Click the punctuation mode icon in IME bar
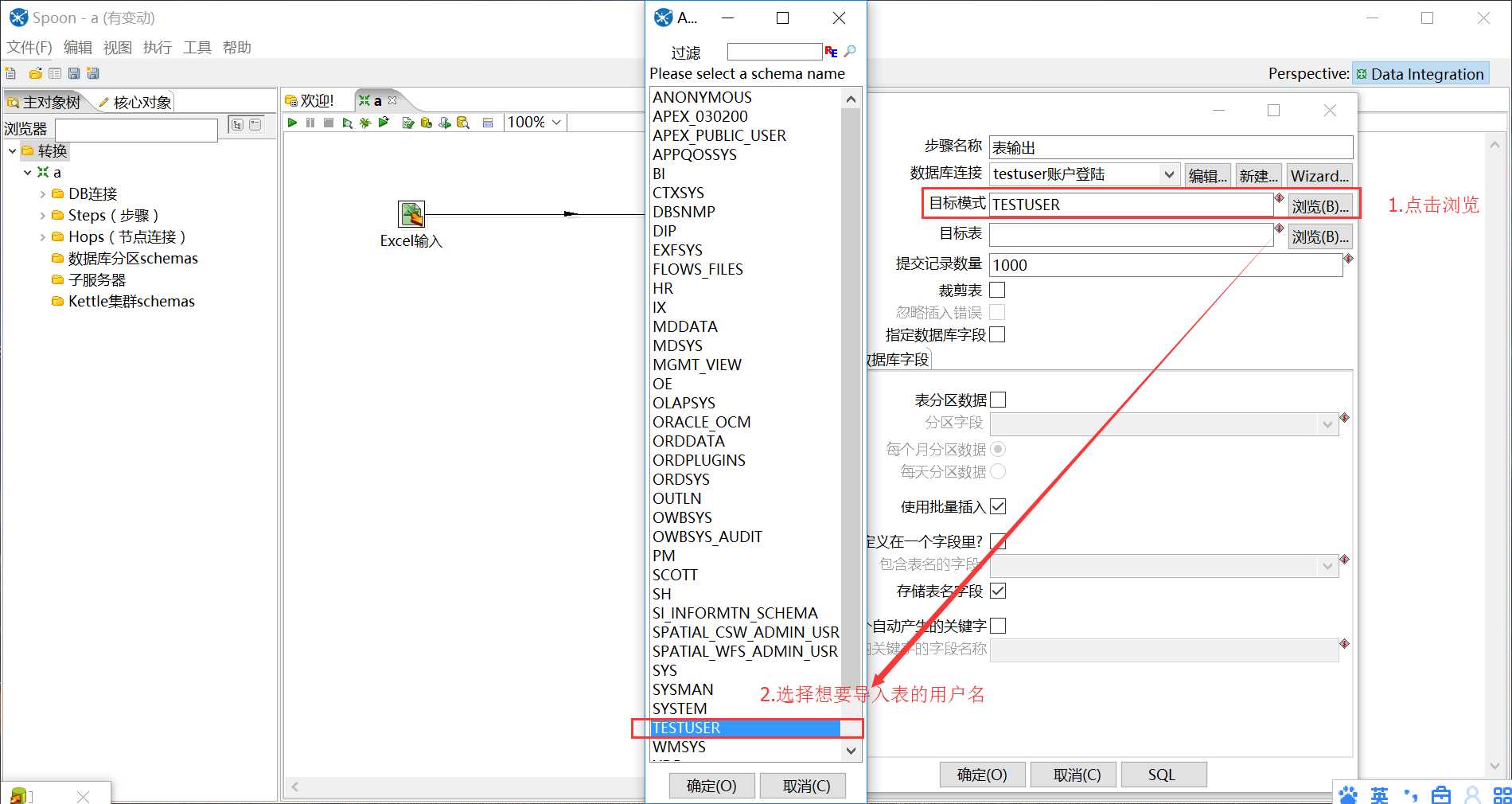 coord(1411,794)
